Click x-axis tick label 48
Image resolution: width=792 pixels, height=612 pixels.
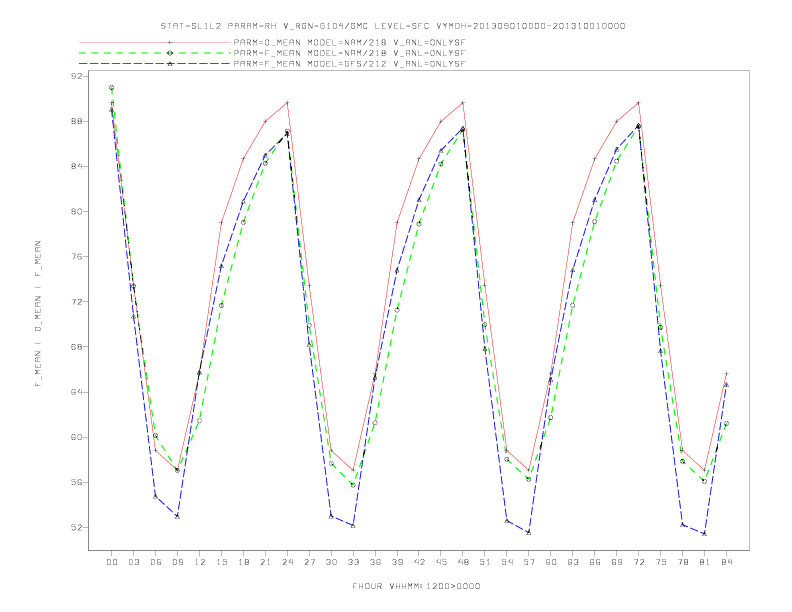pyautogui.click(x=463, y=562)
